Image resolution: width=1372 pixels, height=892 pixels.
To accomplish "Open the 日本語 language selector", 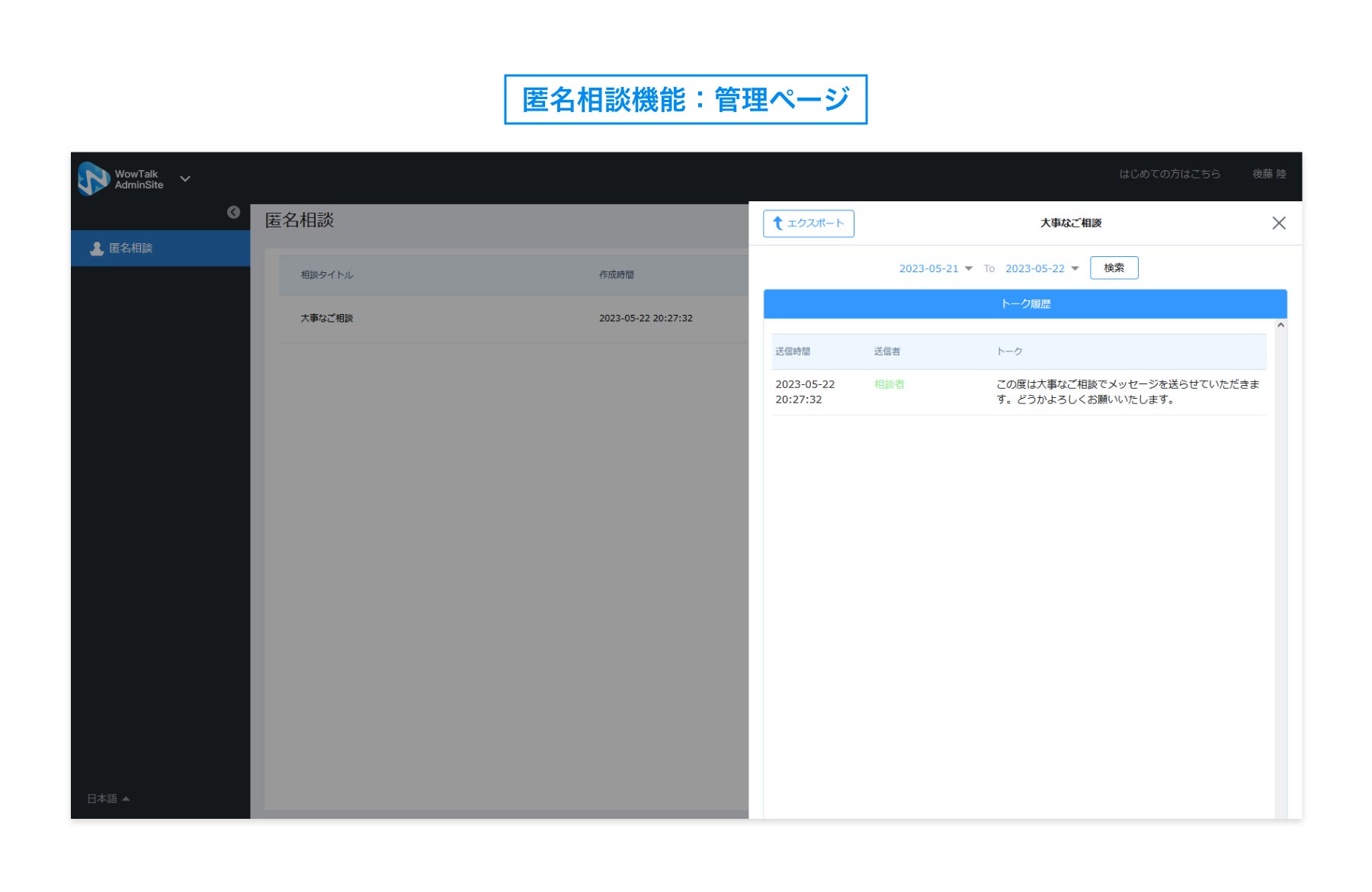I will pos(108,798).
